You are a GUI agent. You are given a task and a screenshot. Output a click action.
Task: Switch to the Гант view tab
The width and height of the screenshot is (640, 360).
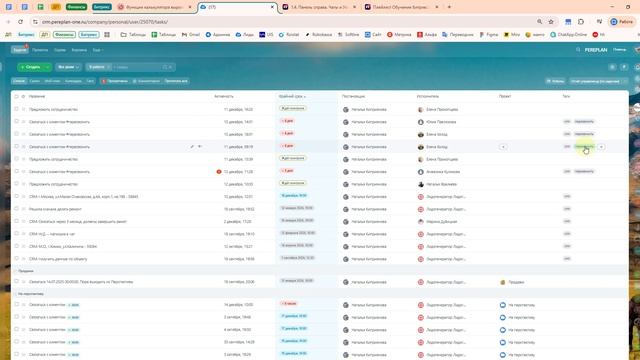pos(90,81)
